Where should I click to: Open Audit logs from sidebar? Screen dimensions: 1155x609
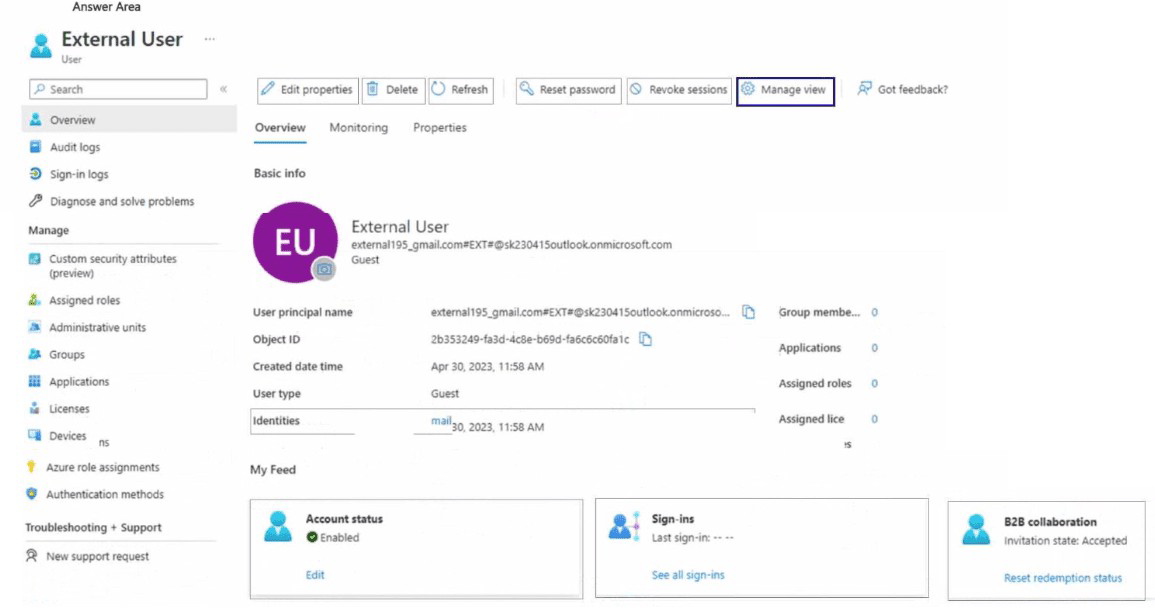(x=75, y=147)
